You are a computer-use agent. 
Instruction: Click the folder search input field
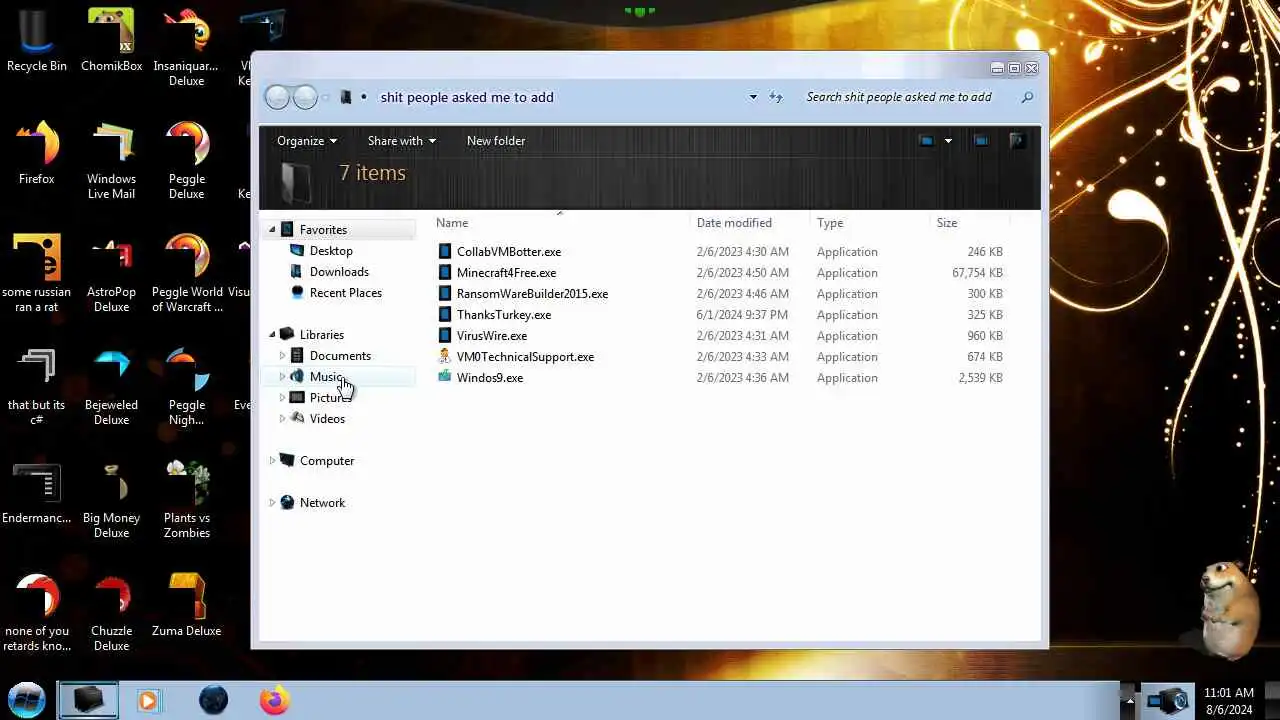(908, 97)
